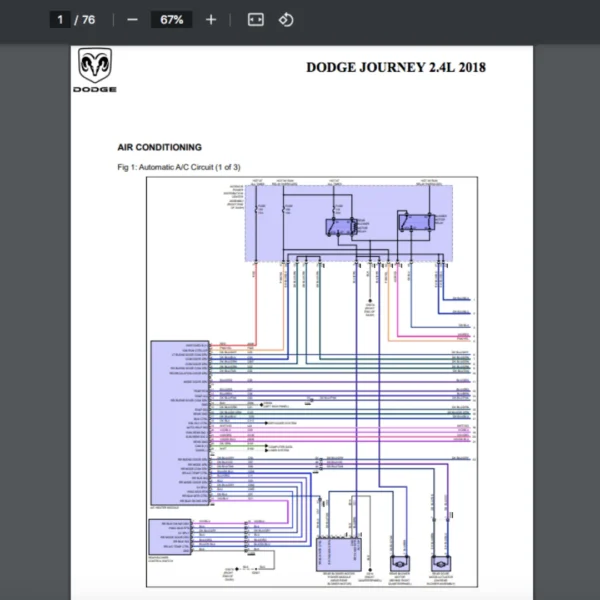This screenshot has width=600, height=600.
Task: Toggle fit to page width icon
Action: (x=256, y=20)
